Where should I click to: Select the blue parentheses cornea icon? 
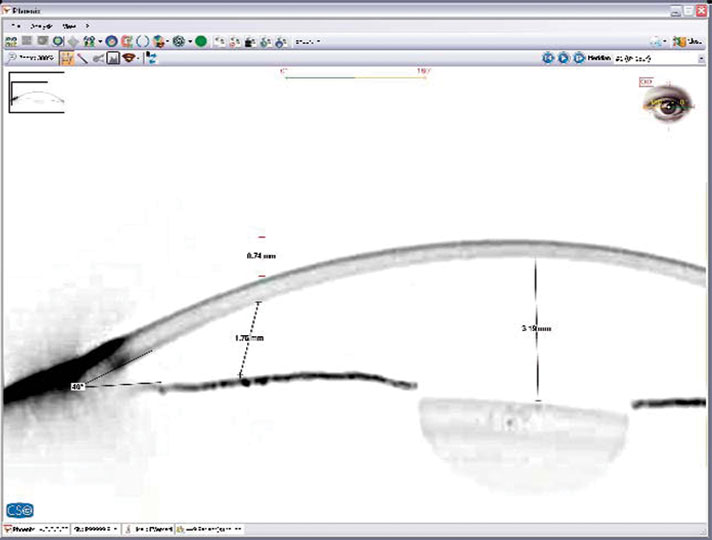143,42
